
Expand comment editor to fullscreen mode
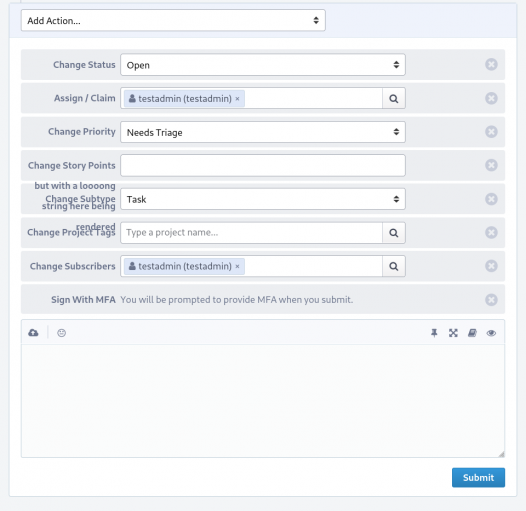[x=453, y=333]
